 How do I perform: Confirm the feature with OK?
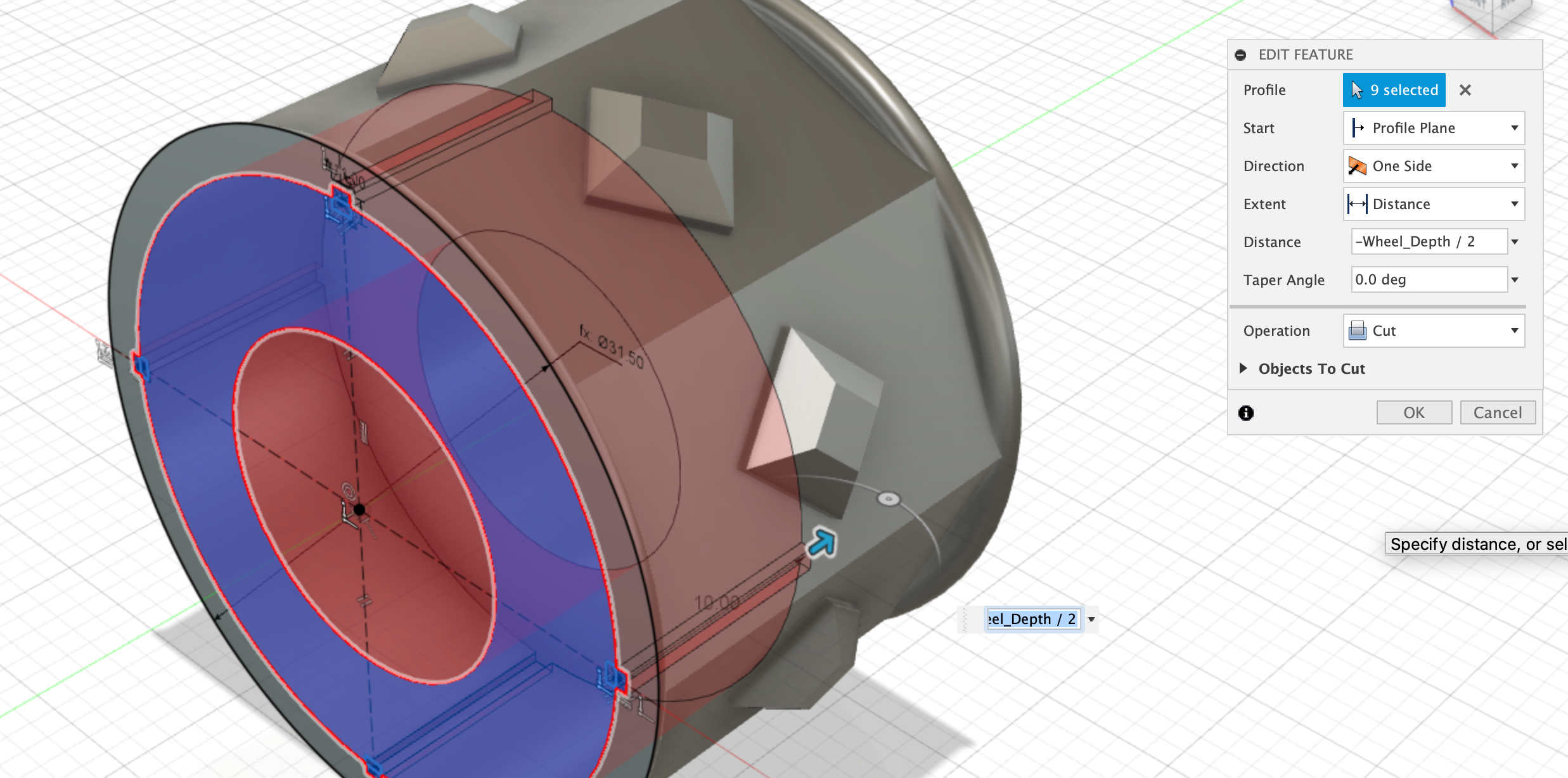click(1413, 412)
